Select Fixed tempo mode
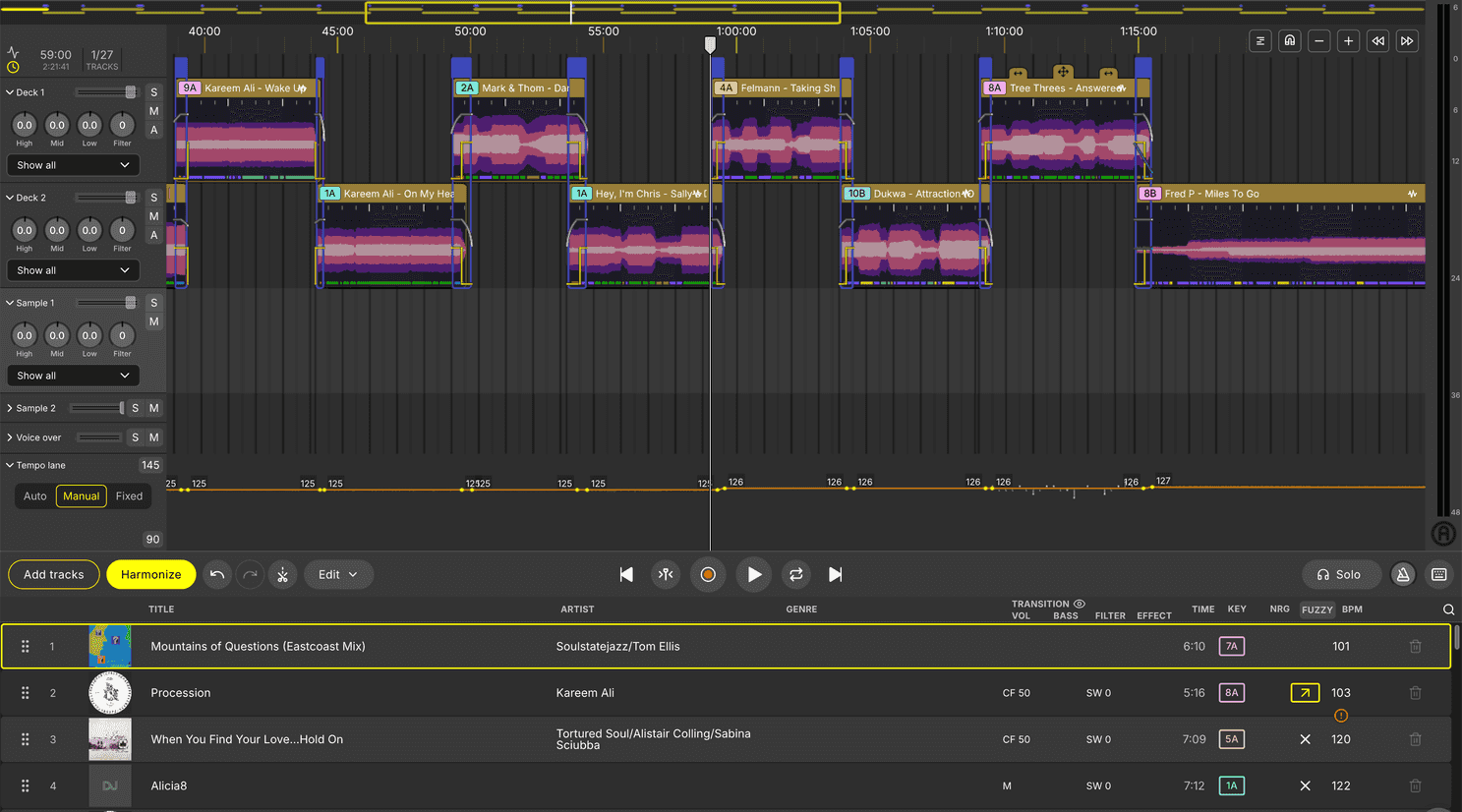The width and height of the screenshot is (1462, 812). (x=129, y=496)
